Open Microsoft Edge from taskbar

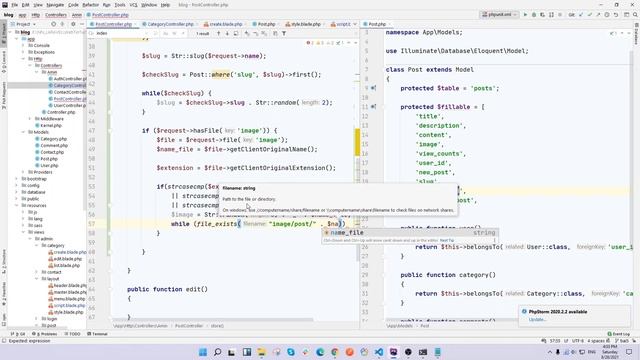coord(320,352)
